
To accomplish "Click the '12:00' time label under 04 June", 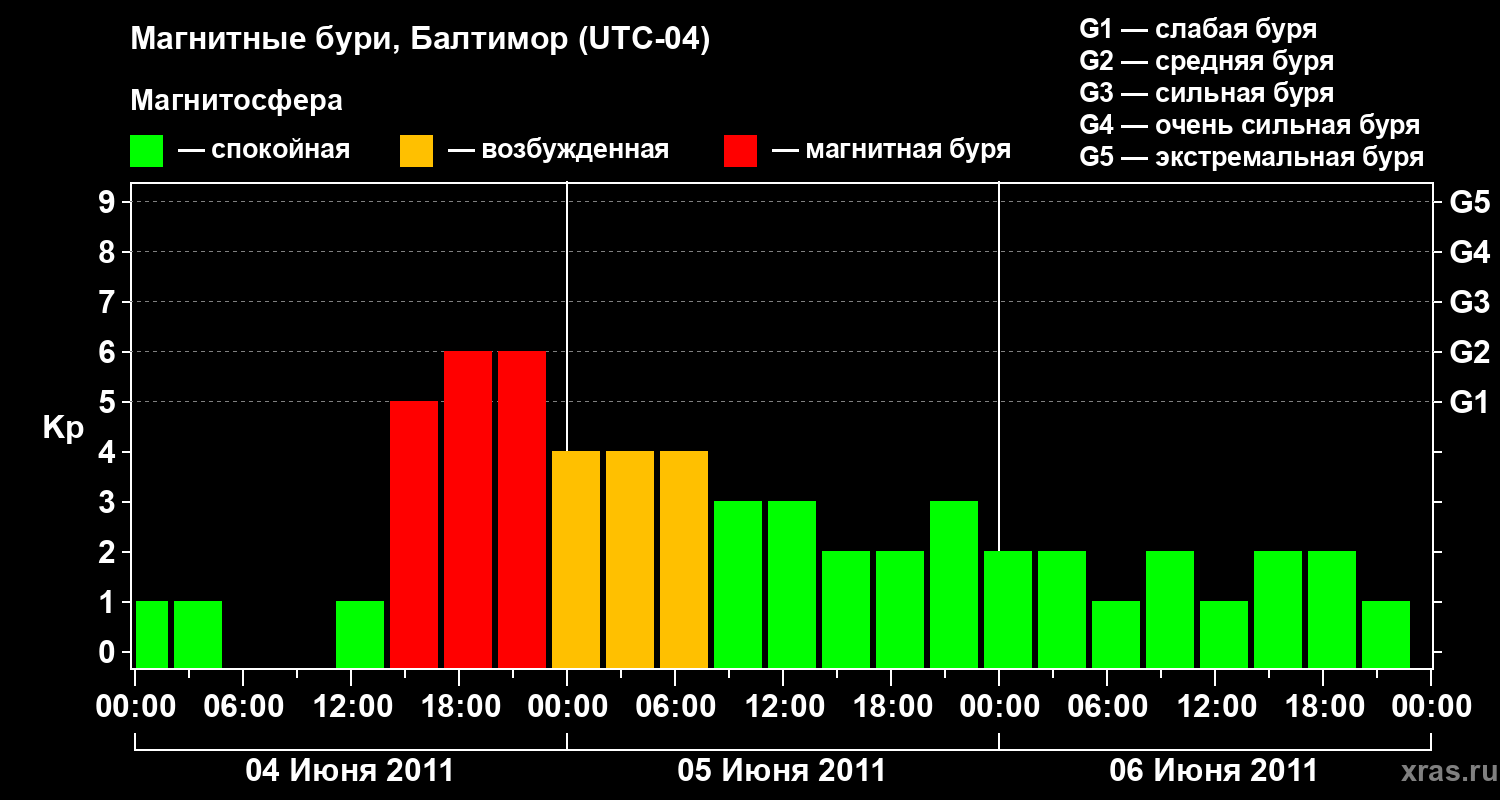I will (x=351, y=707).
